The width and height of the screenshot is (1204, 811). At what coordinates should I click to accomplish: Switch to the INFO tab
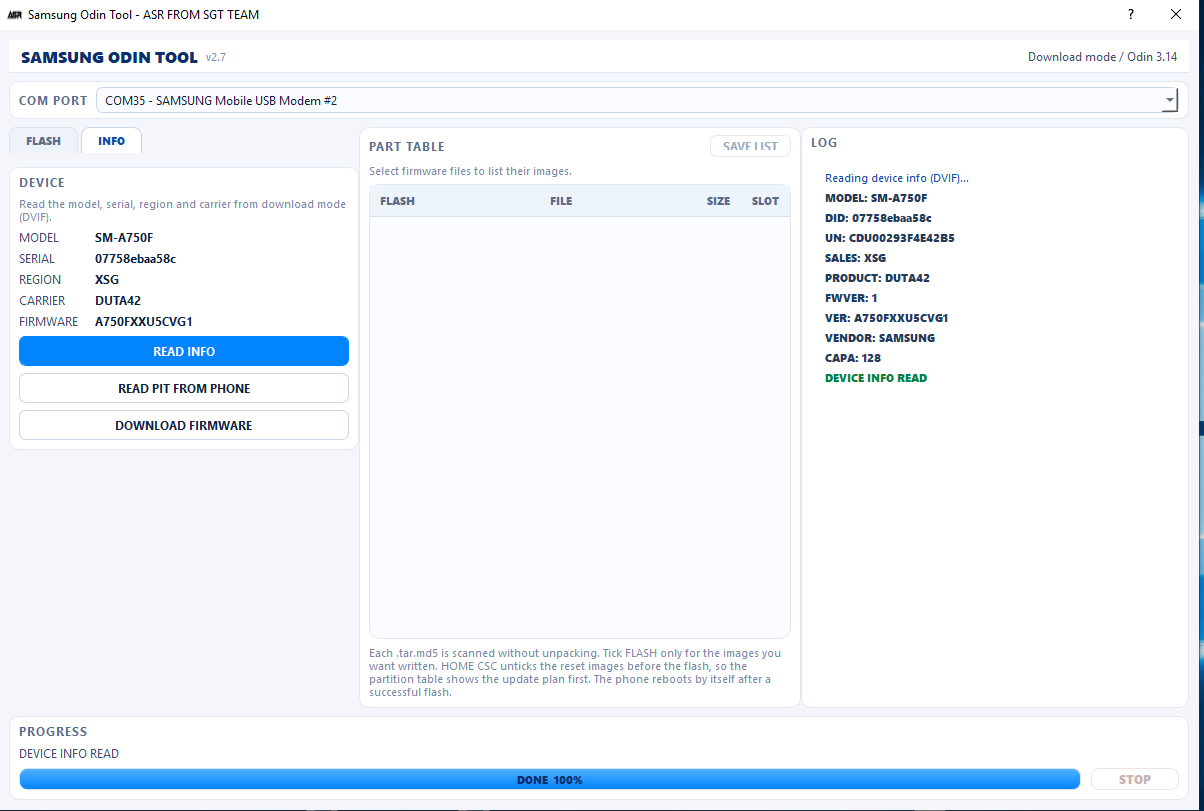(x=112, y=141)
